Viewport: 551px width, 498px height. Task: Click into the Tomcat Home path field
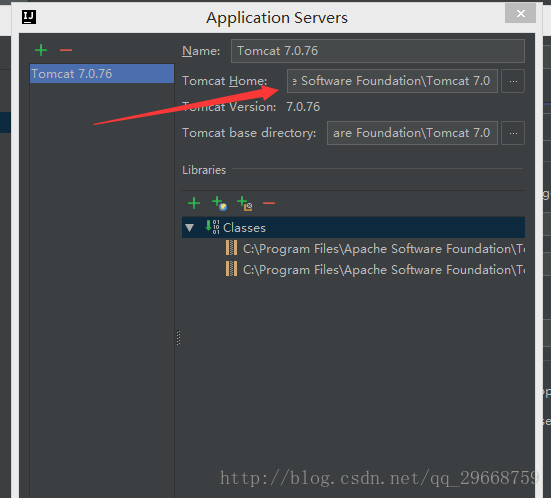tap(392, 81)
